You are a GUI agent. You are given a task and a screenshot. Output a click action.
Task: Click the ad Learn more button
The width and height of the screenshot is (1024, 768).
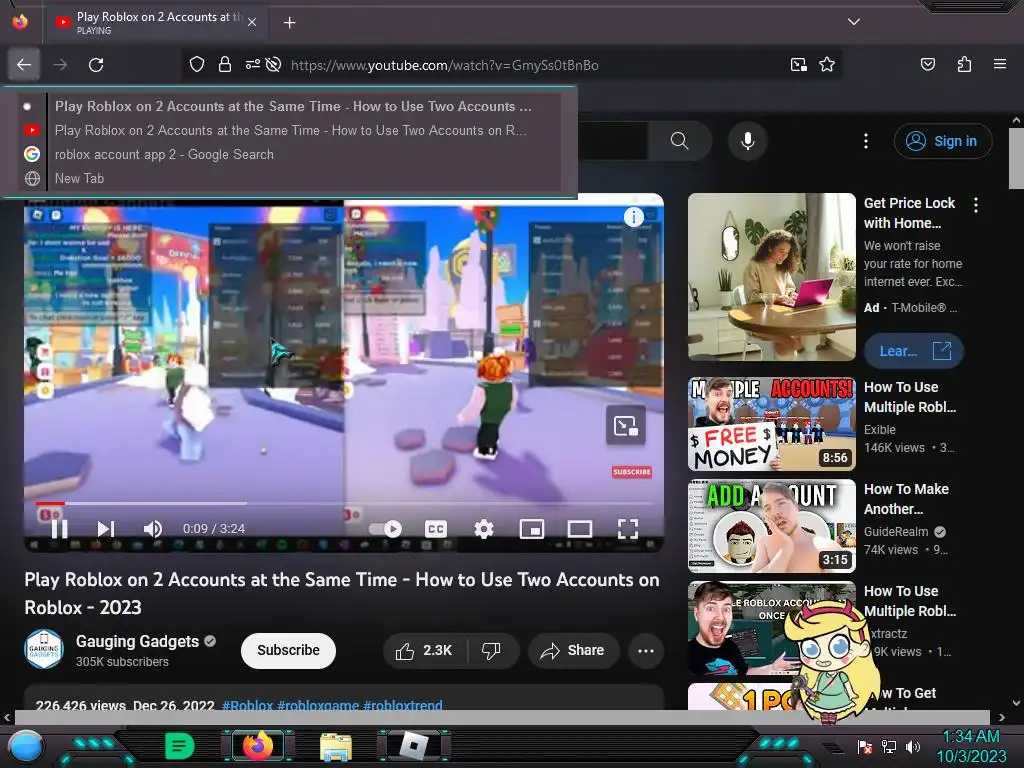(x=913, y=351)
